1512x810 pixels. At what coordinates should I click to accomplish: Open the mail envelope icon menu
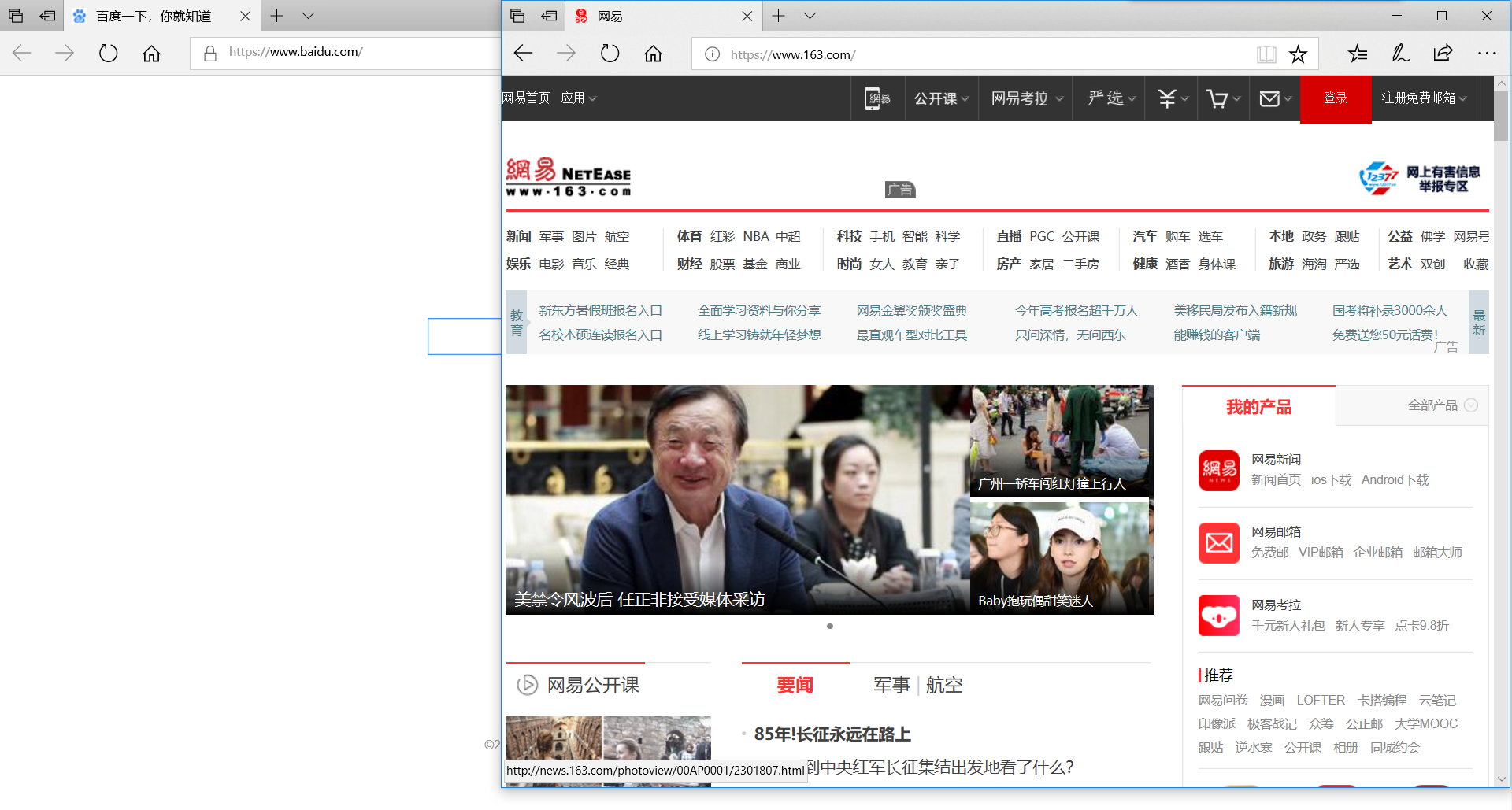click(1276, 98)
